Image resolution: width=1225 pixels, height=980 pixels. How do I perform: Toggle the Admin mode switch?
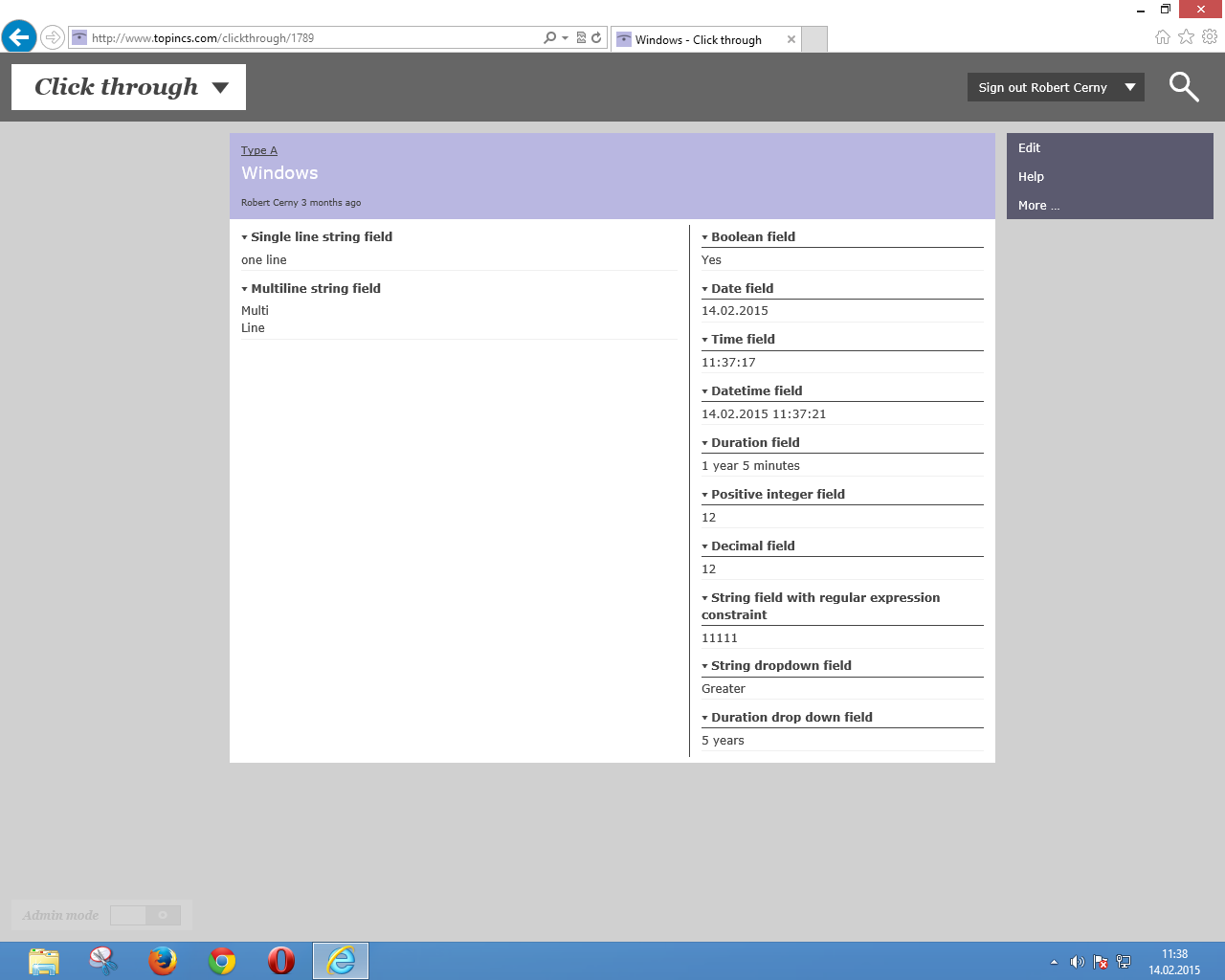(x=145, y=916)
